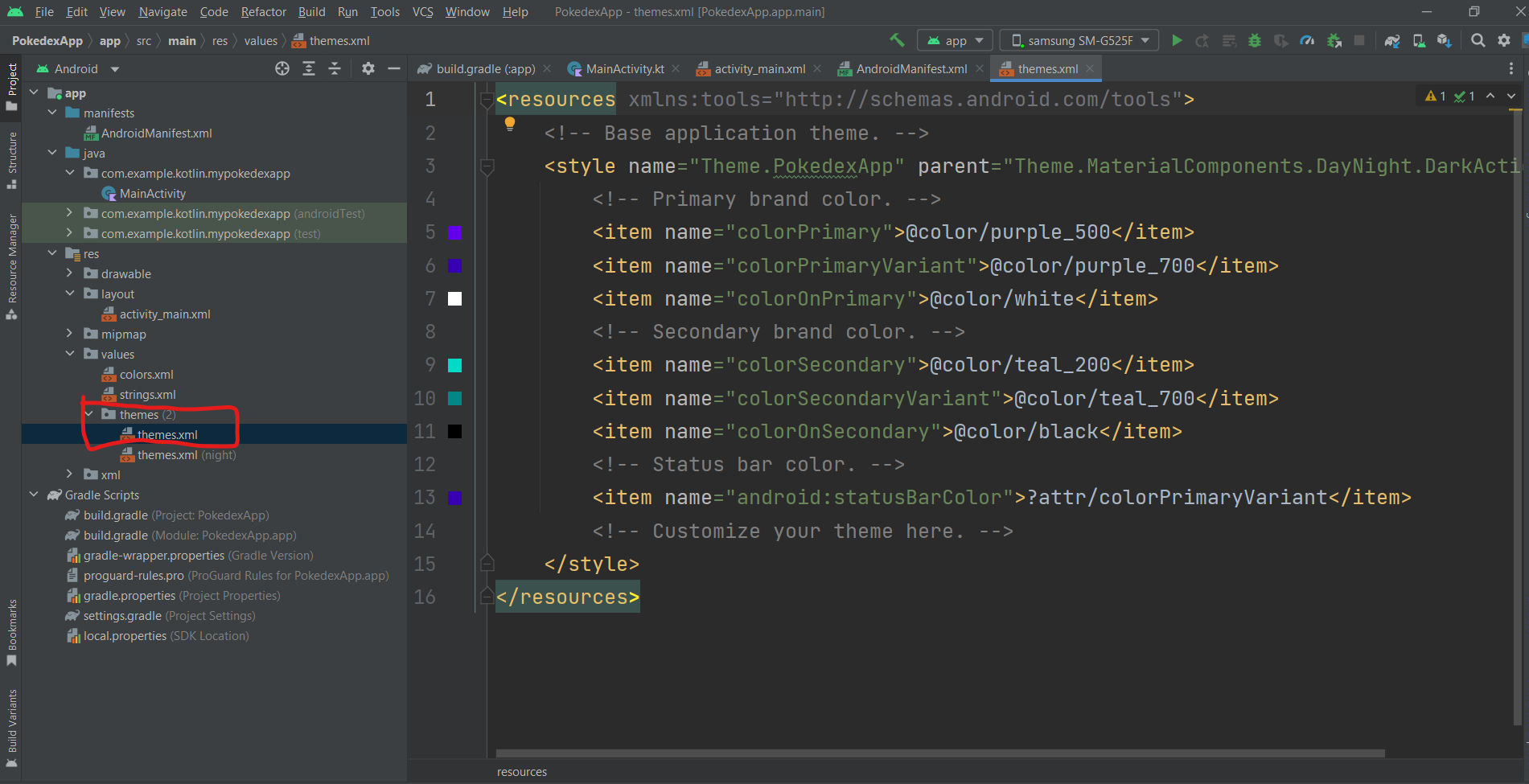This screenshot has width=1529, height=784.
Task: Click Search Everywhere magnifier icon
Action: pos(1478,40)
